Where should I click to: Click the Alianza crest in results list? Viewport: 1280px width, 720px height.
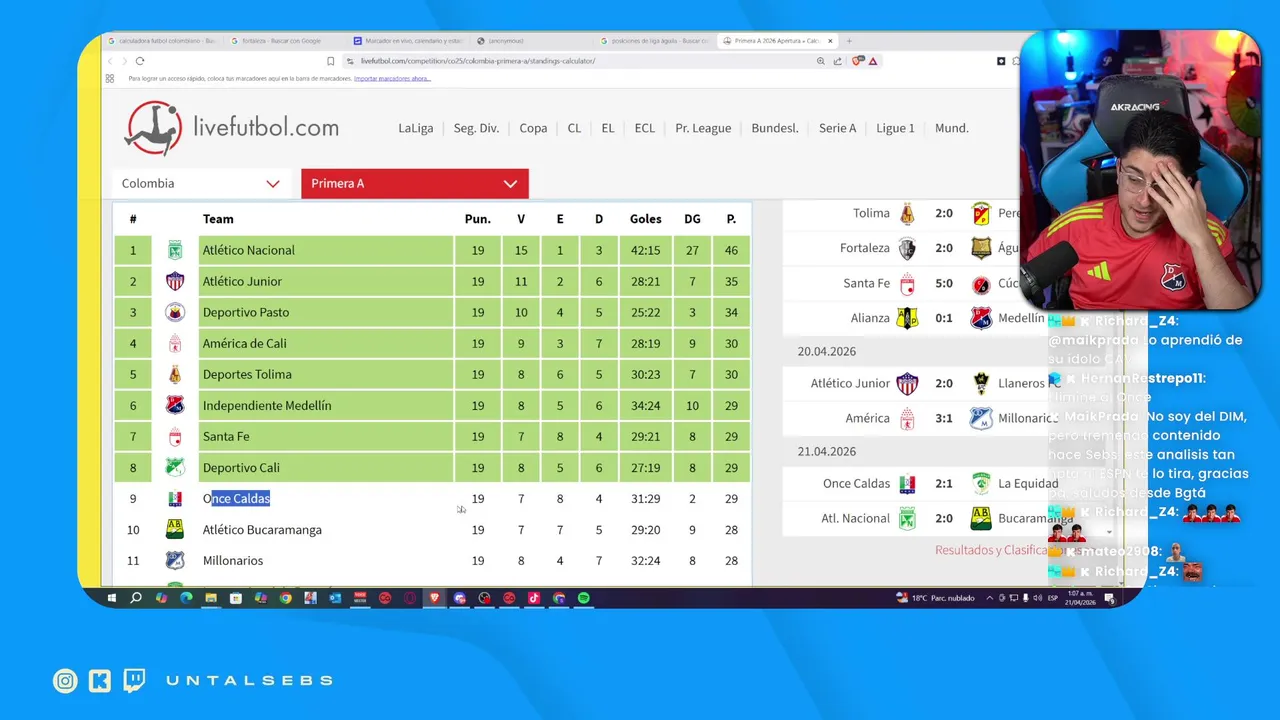pos(907,318)
